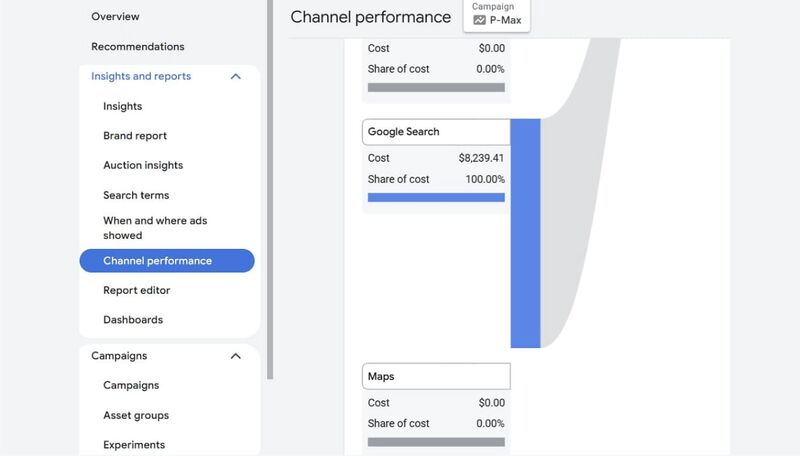Click the blue Google Search cost bar
Screen dimensions: 800x456
coord(436,197)
